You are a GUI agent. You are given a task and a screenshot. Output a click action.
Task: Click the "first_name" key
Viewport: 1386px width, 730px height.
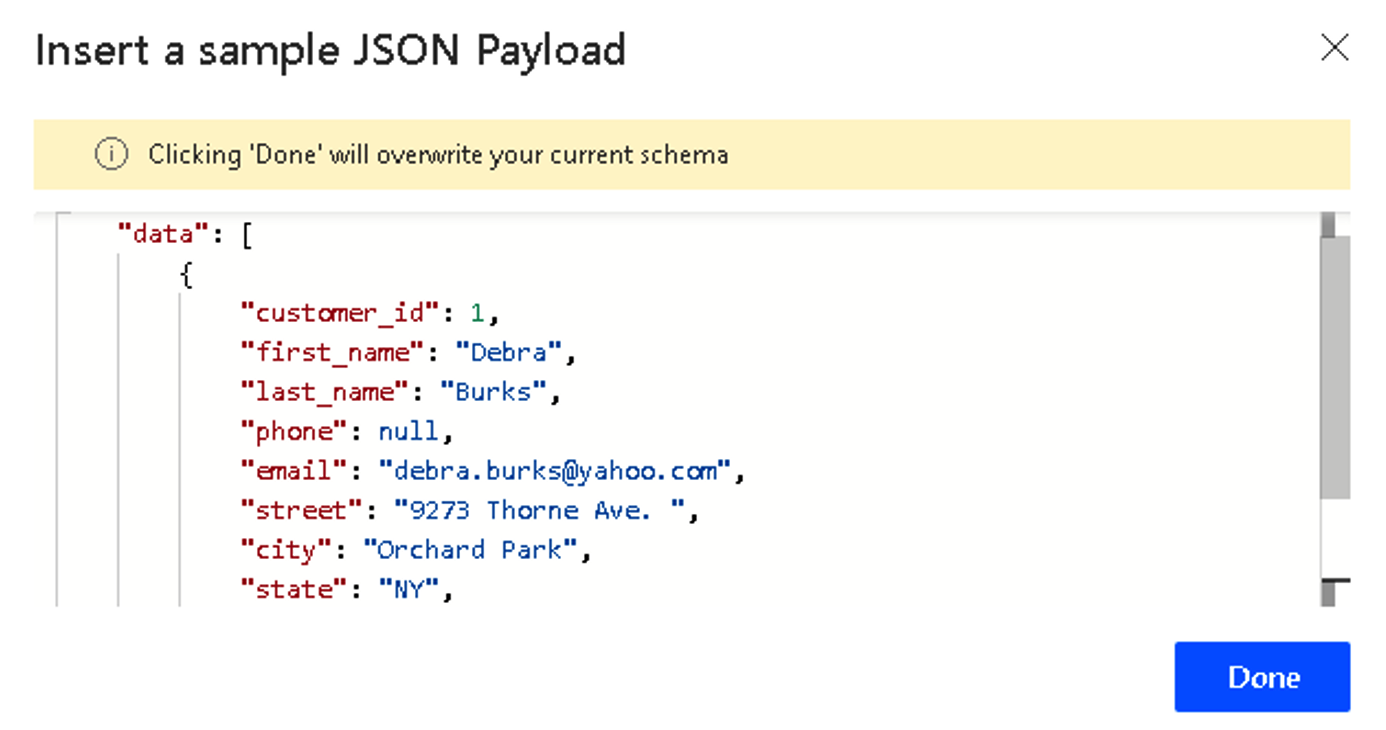coord(332,352)
